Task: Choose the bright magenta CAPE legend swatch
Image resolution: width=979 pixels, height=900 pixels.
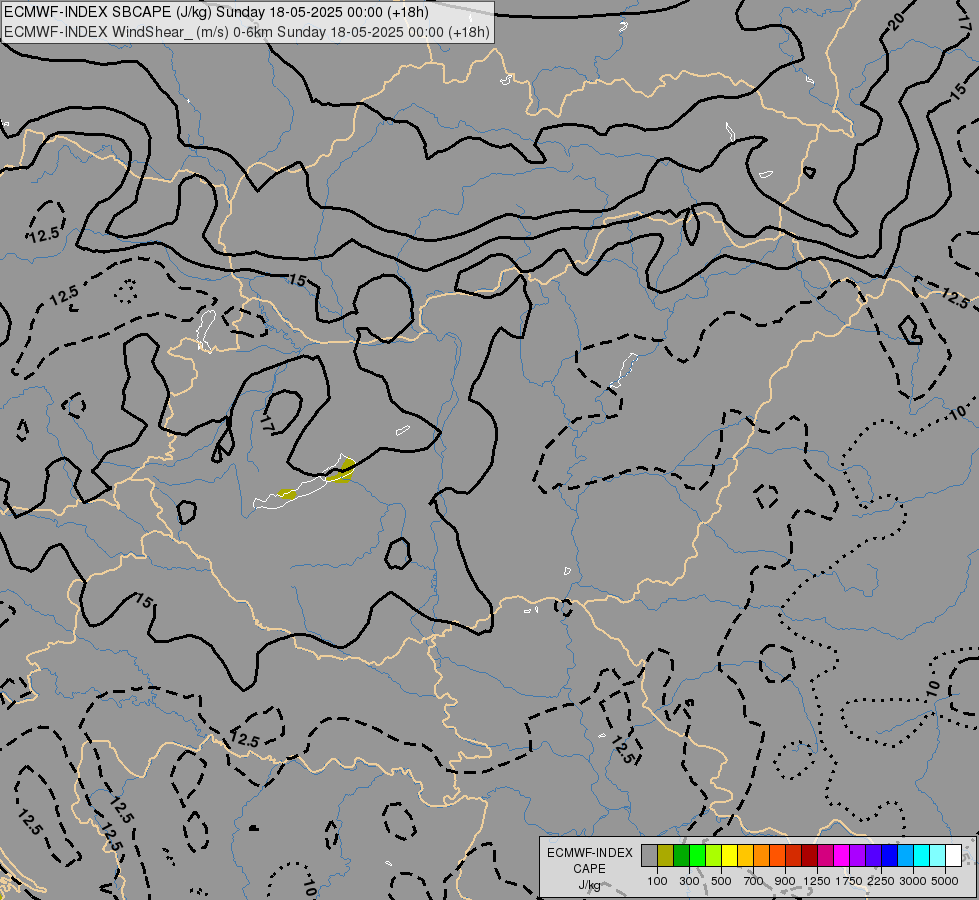Action: click(x=842, y=855)
